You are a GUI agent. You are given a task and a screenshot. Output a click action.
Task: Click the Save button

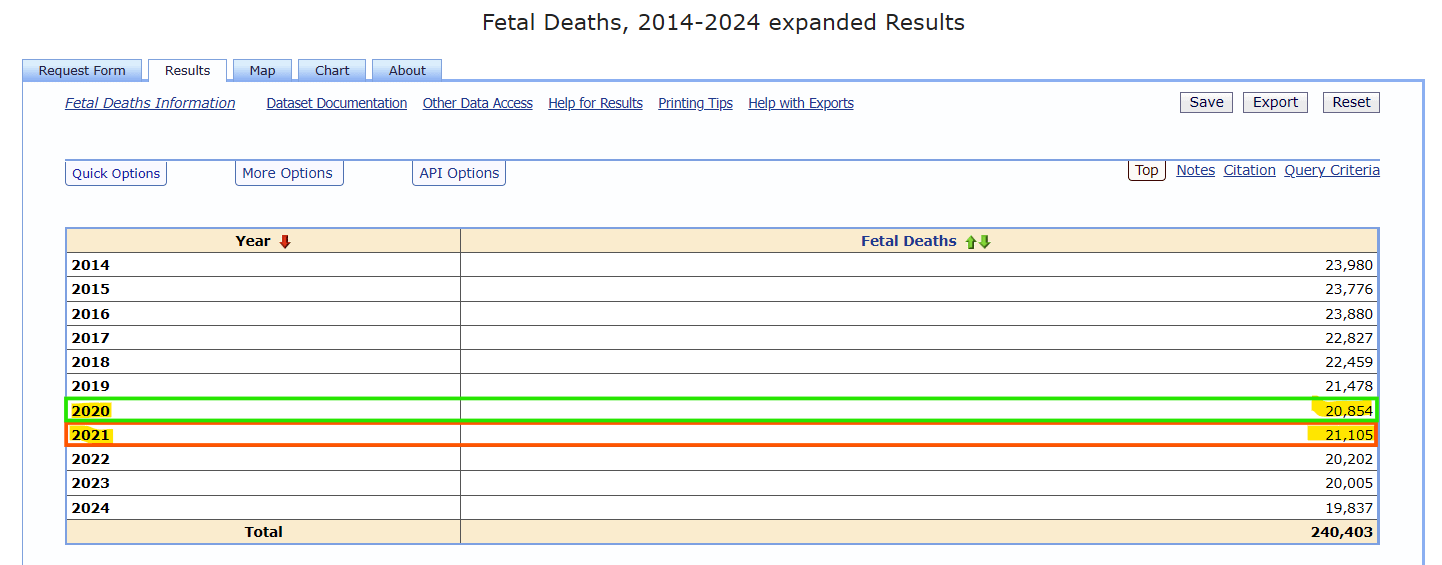(x=1206, y=102)
